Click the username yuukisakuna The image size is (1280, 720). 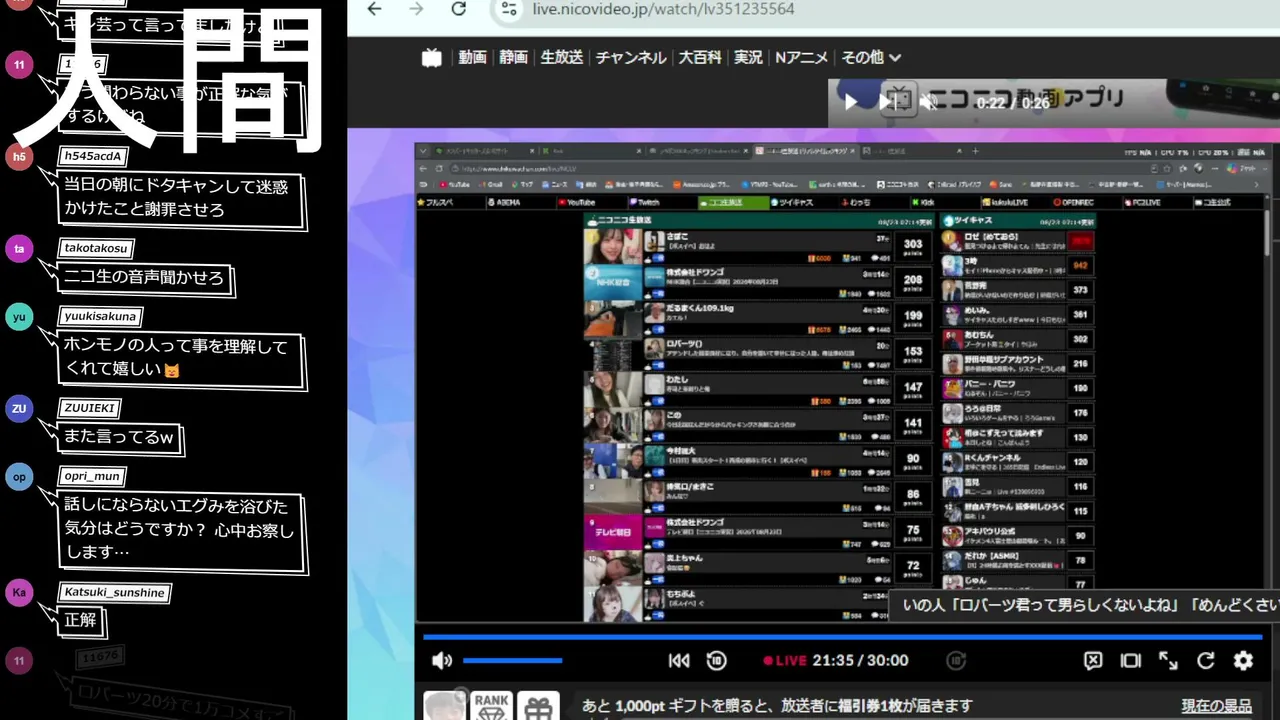(99, 317)
